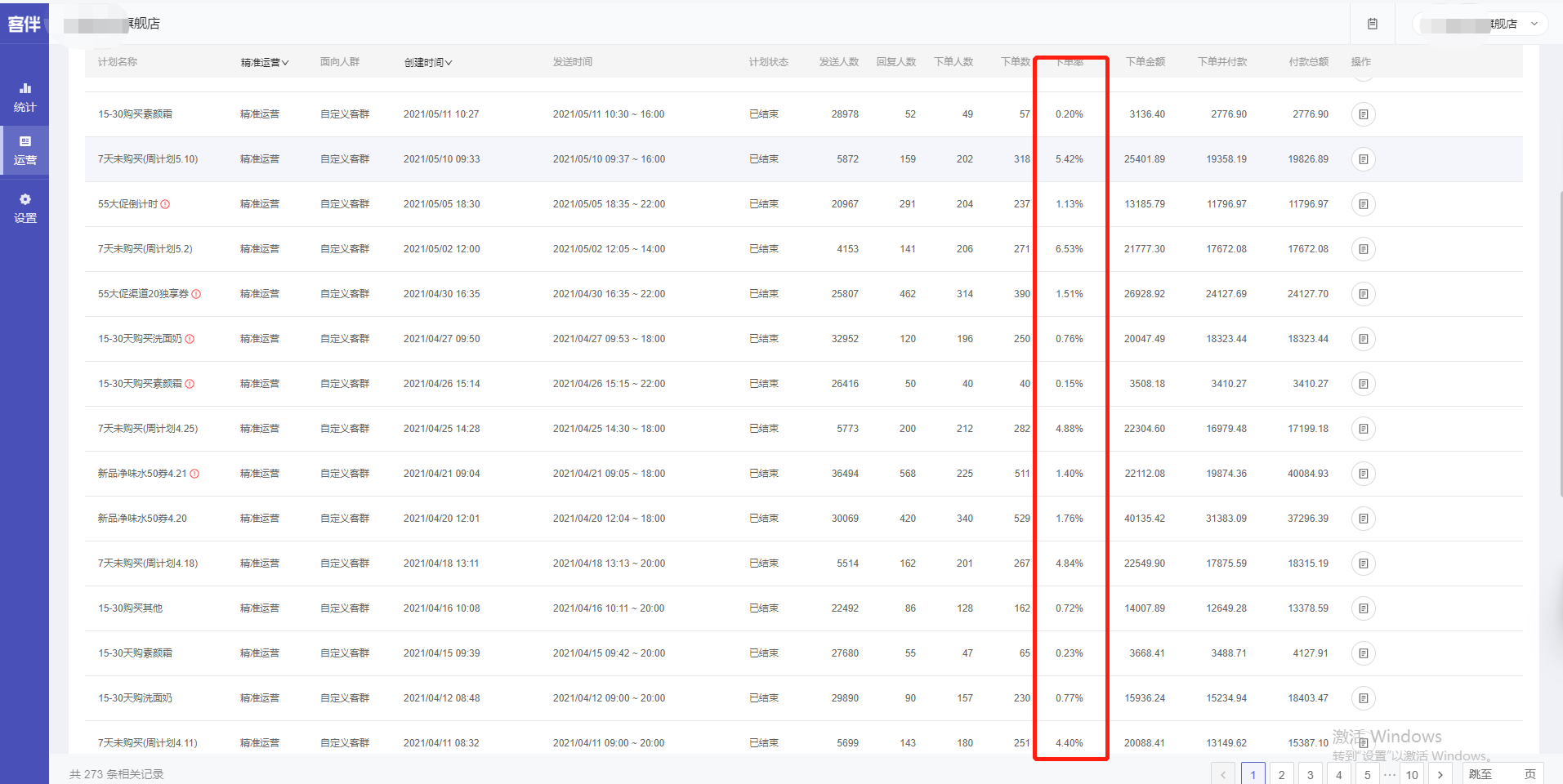The width and height of the screenshot is (1563, 784).
Task: Click the 下单金额 column header
Action: pyautogui.click(x=1145, y=62)
